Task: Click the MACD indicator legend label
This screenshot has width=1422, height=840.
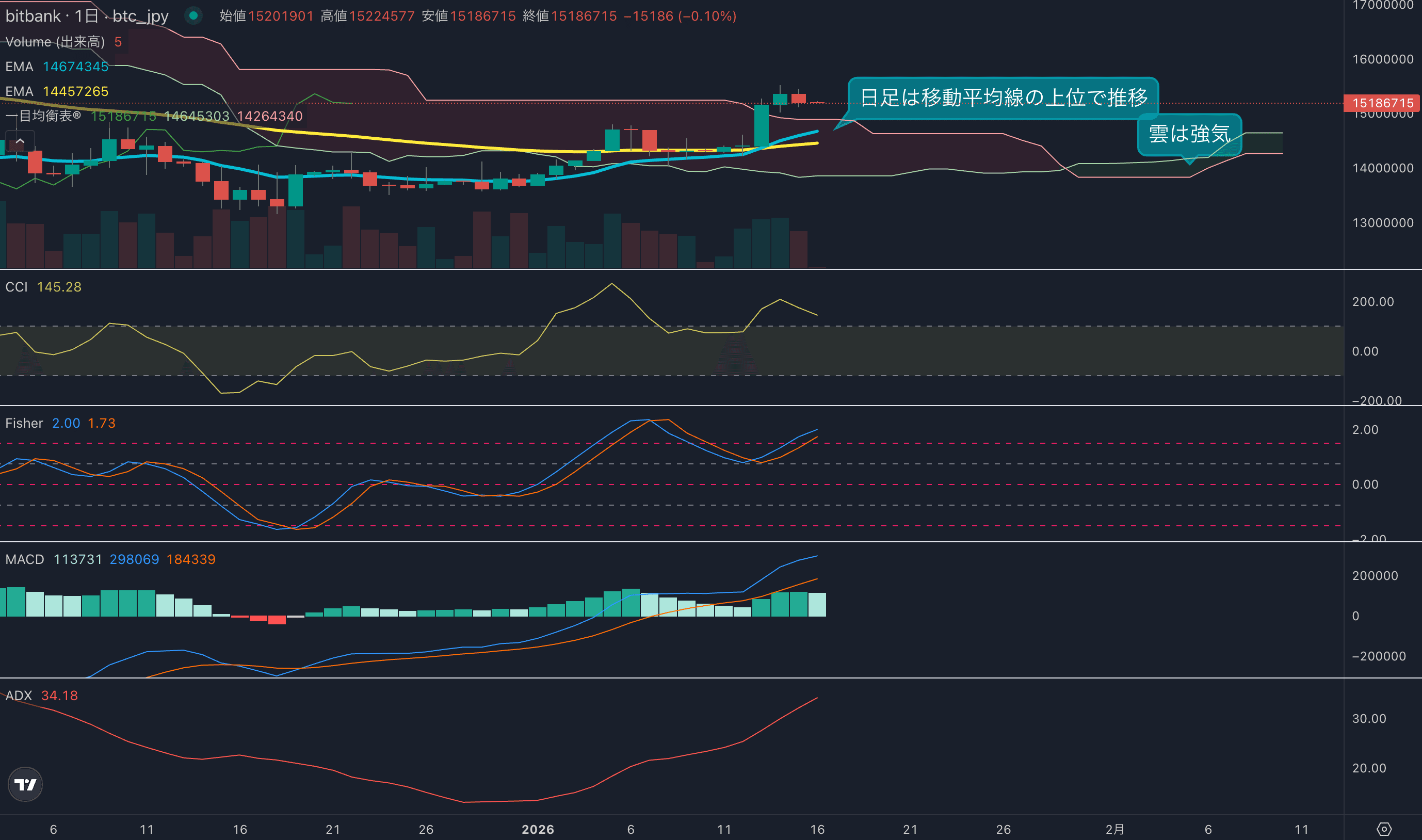Action: (x=24, y=559)
